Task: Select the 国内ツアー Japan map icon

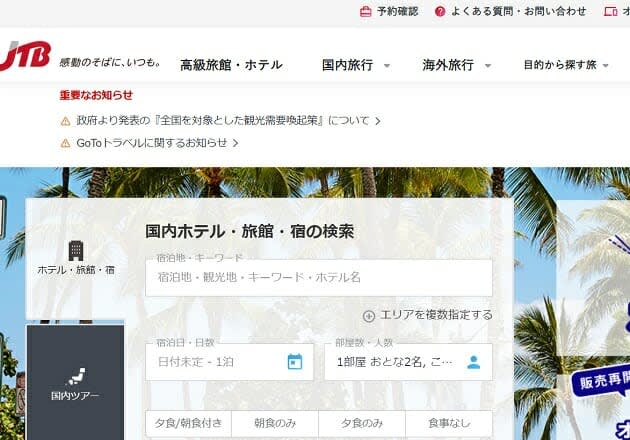Action: point(76,377)
